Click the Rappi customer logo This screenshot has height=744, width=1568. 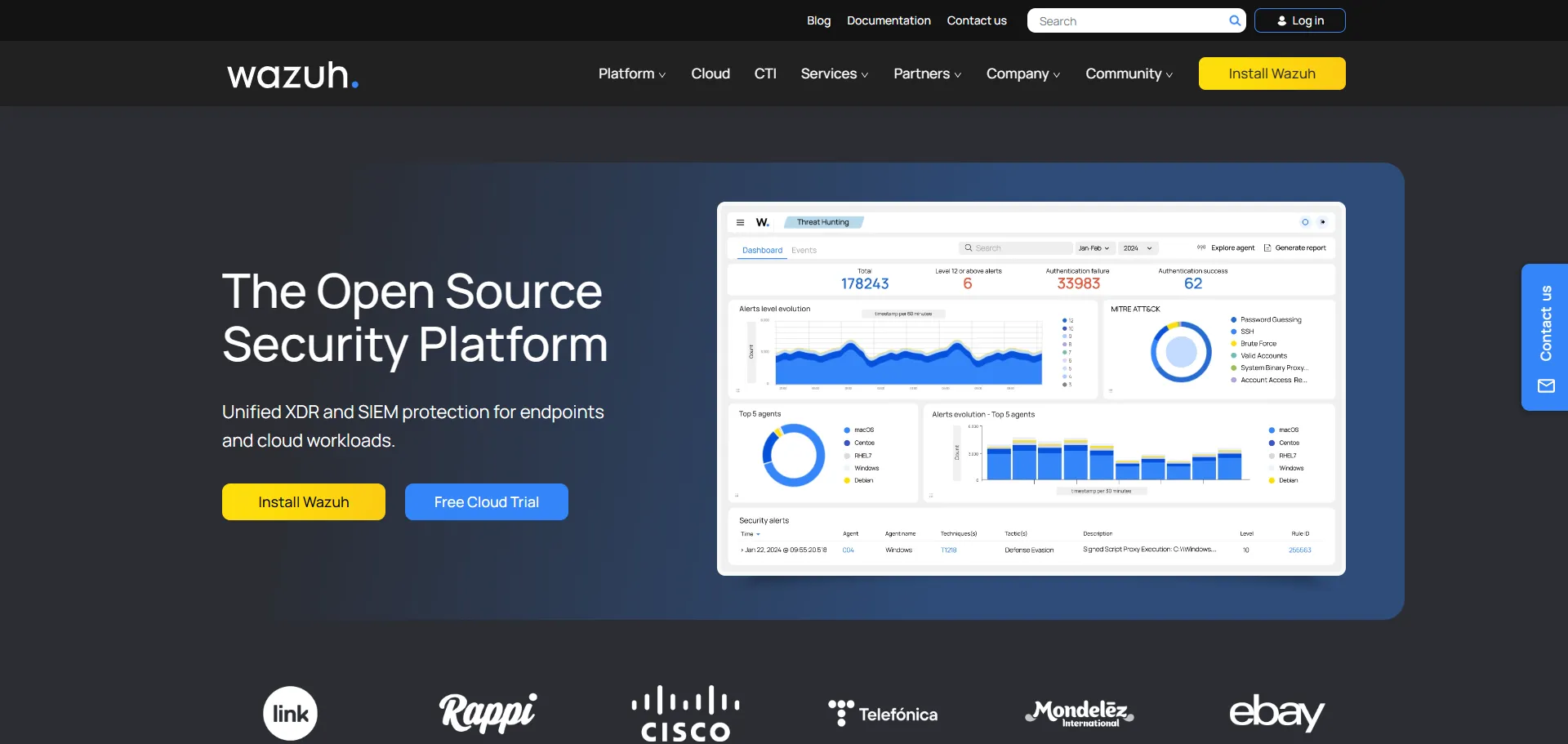(x=488, y=713)
